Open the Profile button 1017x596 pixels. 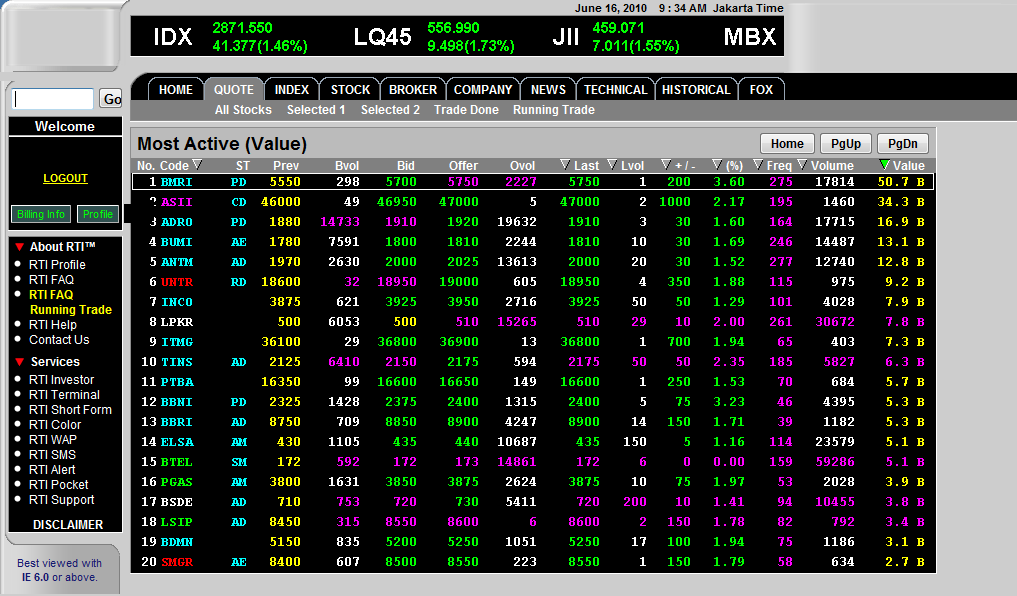98,214
